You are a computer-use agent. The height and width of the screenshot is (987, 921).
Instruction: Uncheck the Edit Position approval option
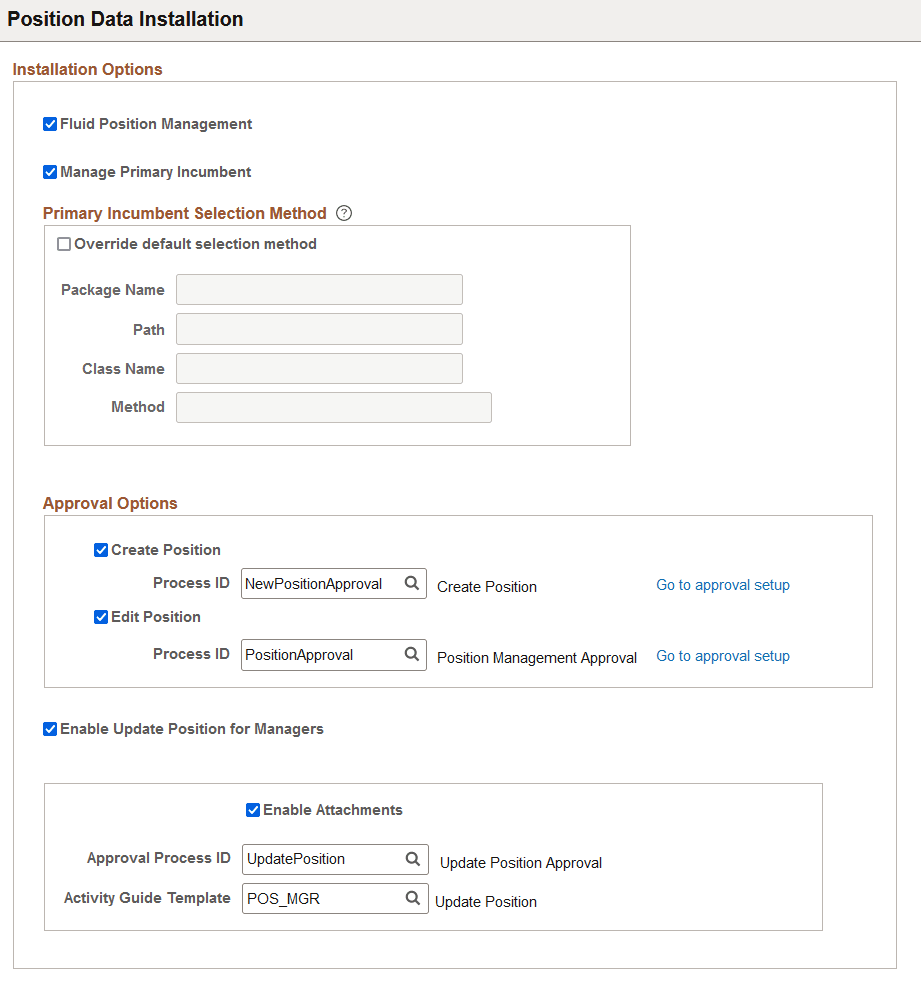(101, 616)
